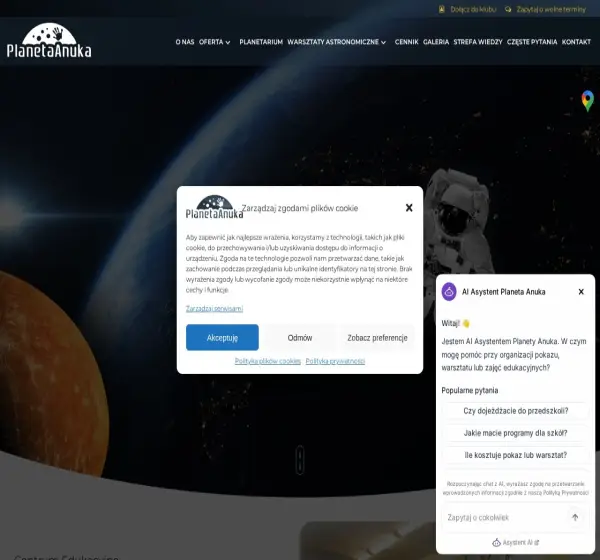Viewport: 600px width, 560px height.
Task: Go to the KONTAKT page
Action: [x=576, y=42]
